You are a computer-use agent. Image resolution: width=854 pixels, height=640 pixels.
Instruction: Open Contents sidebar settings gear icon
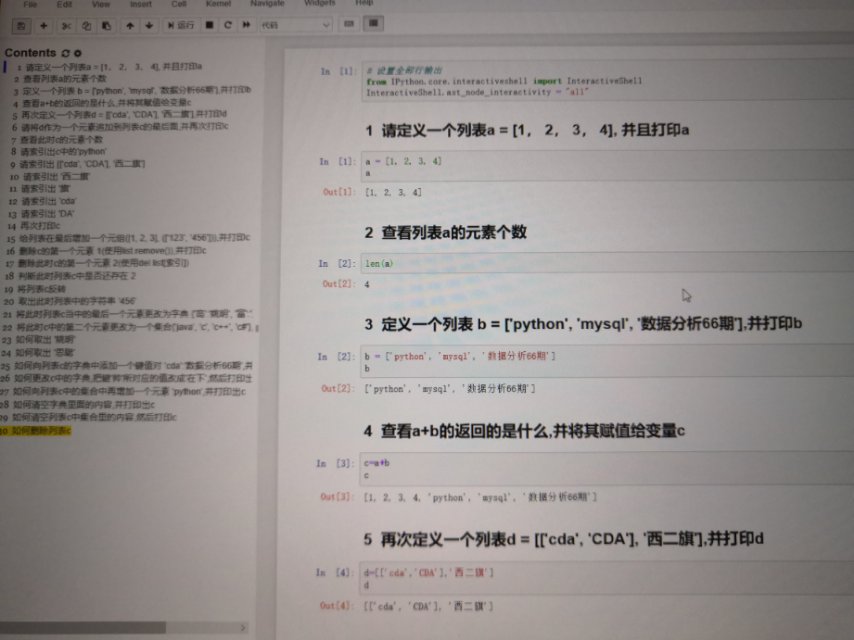pyautogui.click(x=78, y=53)
